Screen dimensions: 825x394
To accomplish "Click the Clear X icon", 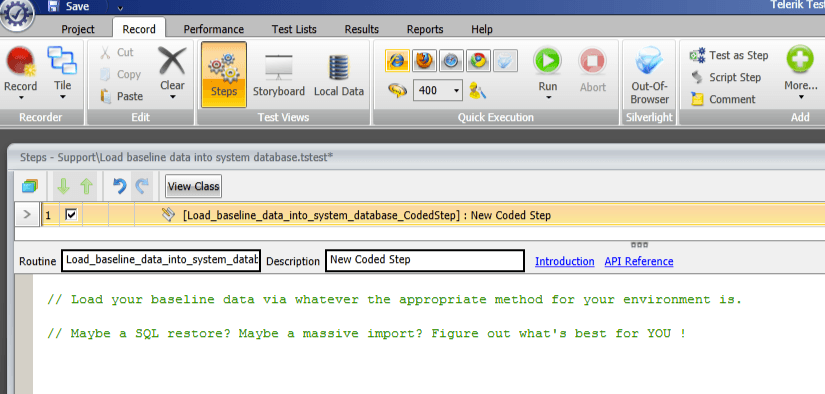I will [172, 60].
